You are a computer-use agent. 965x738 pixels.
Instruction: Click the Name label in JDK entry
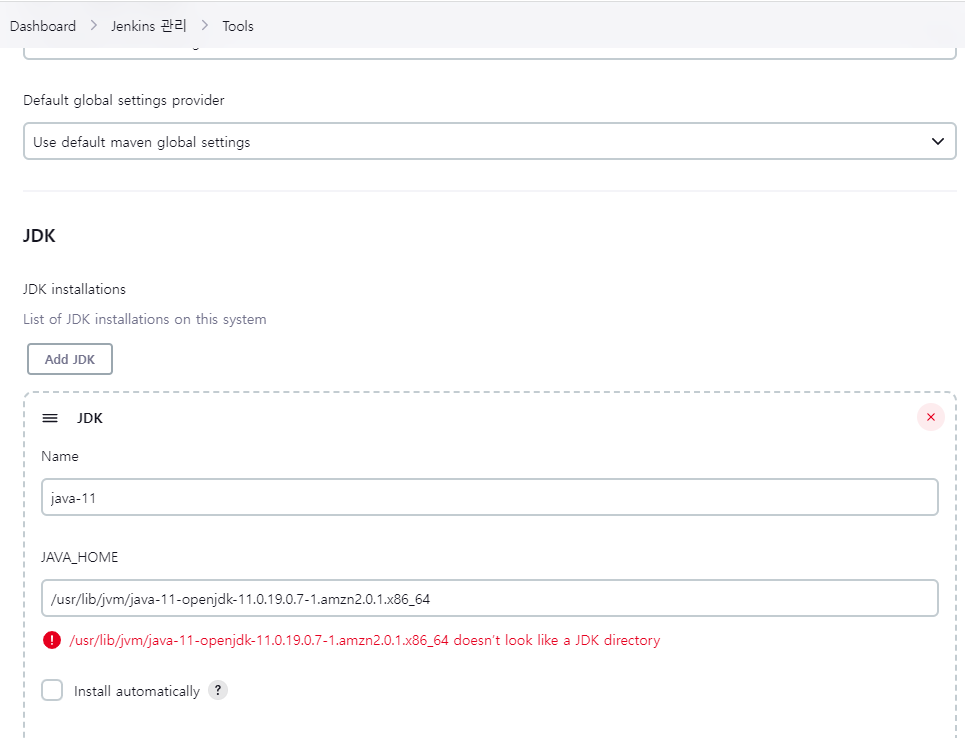point(60,456)
